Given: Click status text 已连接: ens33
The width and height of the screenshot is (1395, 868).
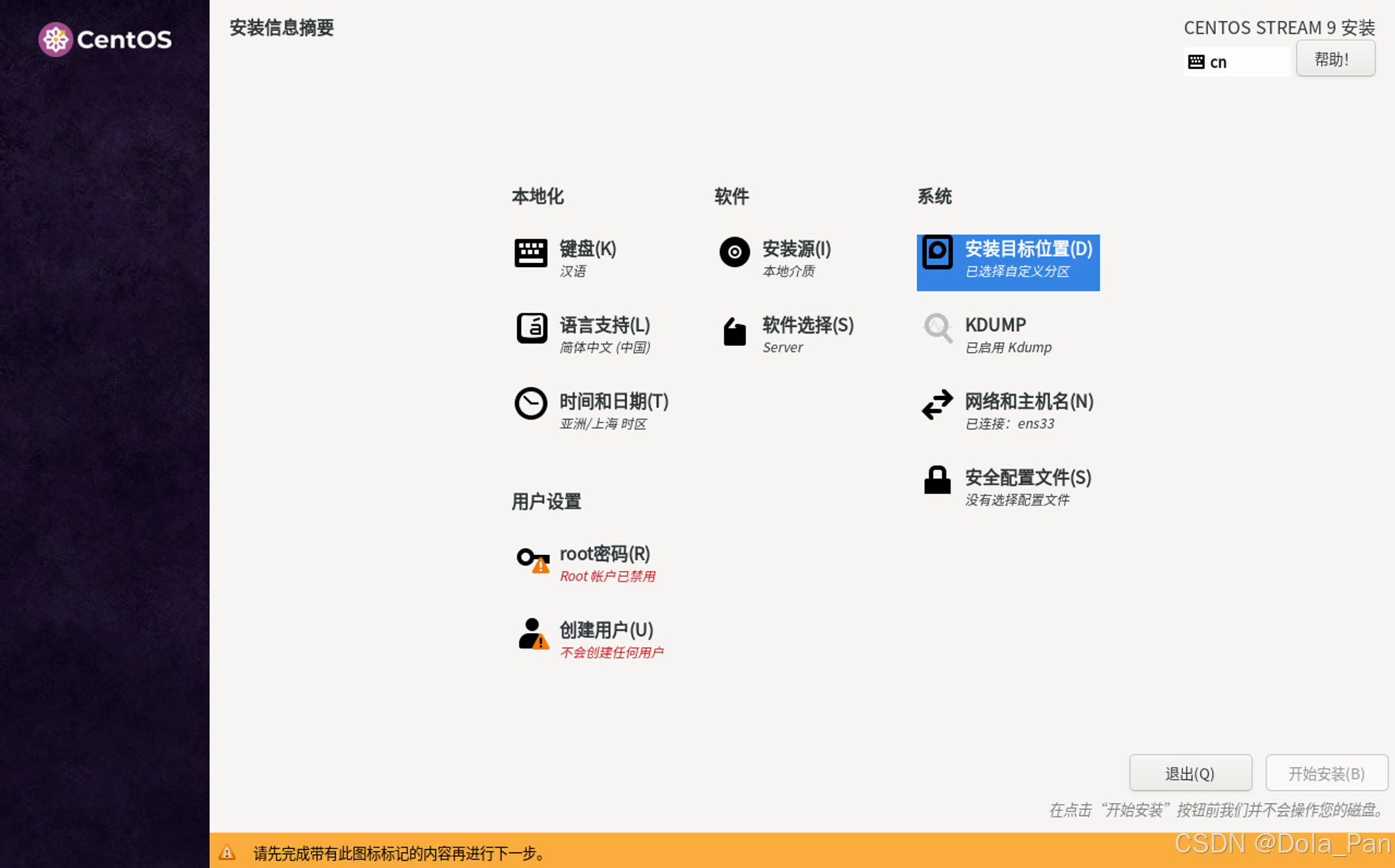Looking at the screenshot, I should [x=1010, y=424].
